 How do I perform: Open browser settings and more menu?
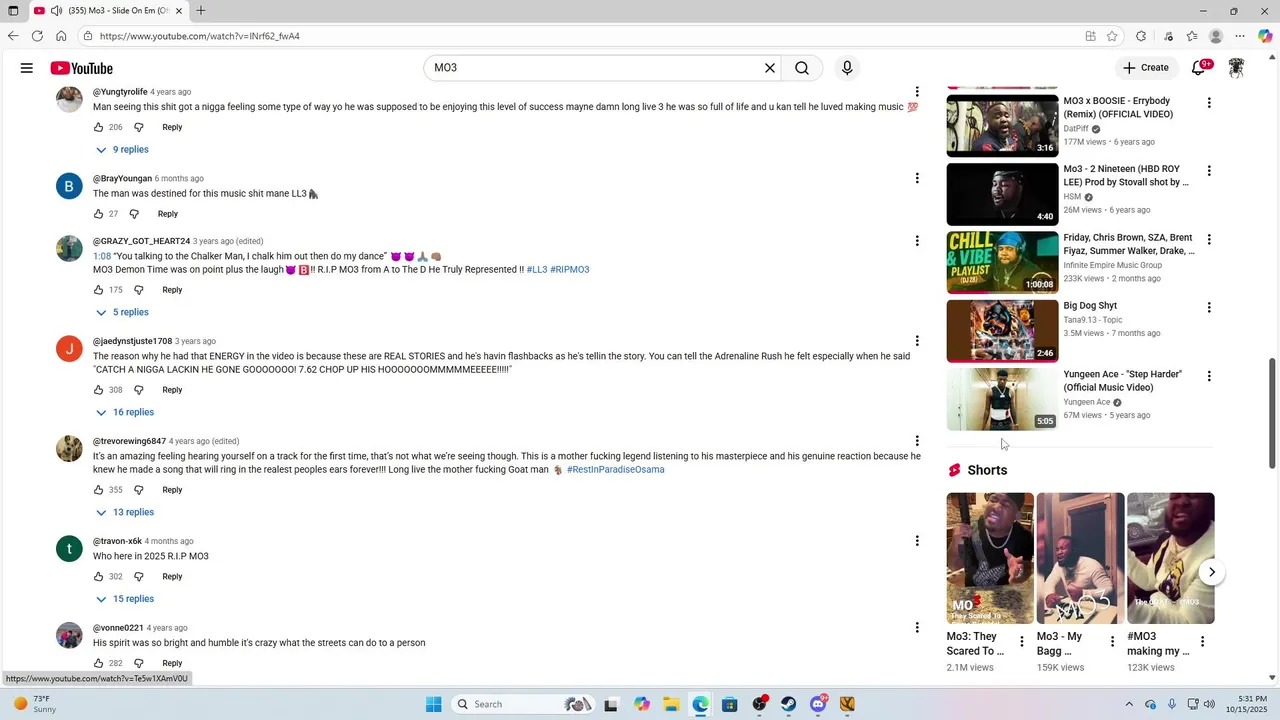coord(1240,36)
